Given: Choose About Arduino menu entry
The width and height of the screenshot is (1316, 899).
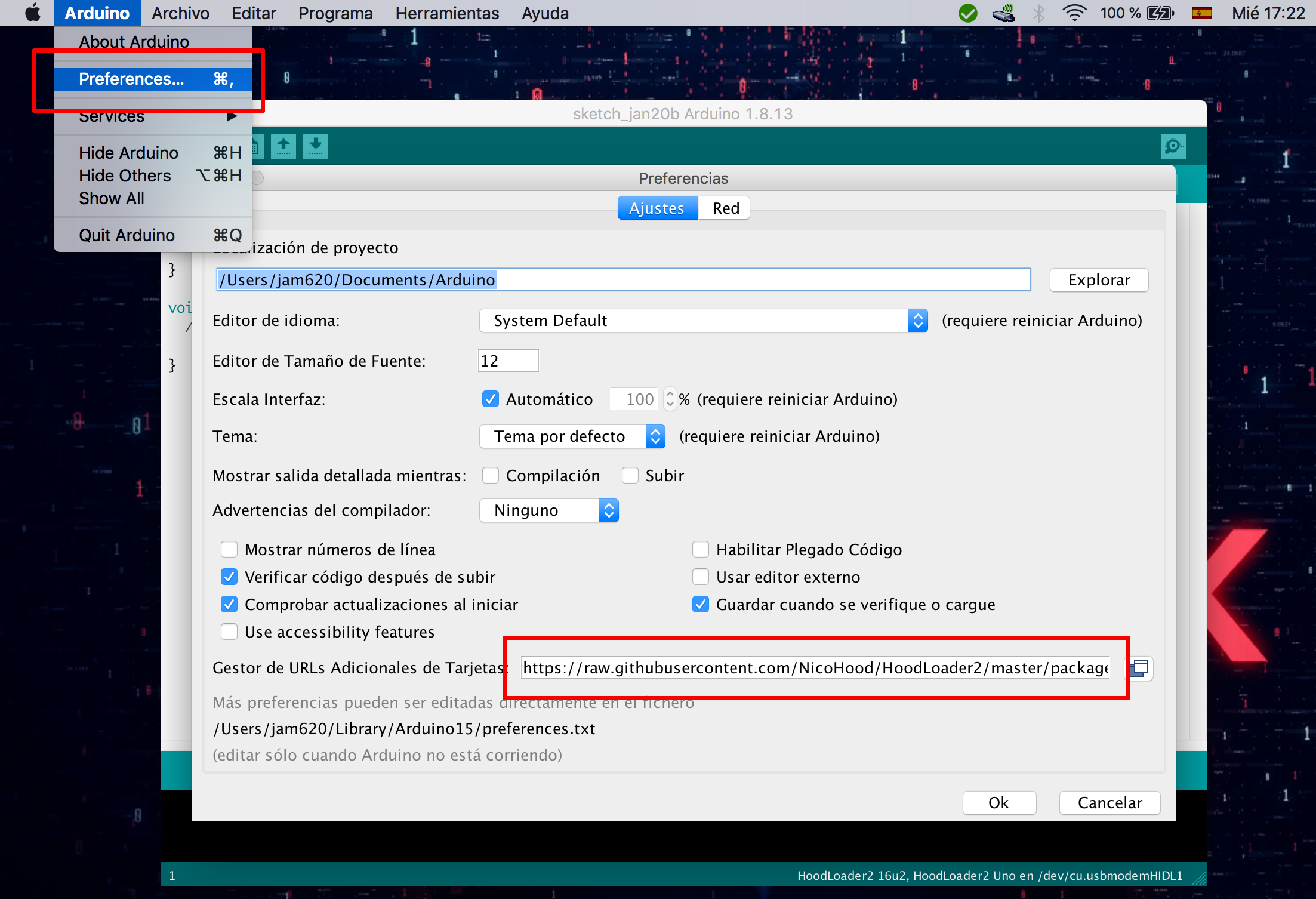Looking at the screenshot, I should point(153,42).
